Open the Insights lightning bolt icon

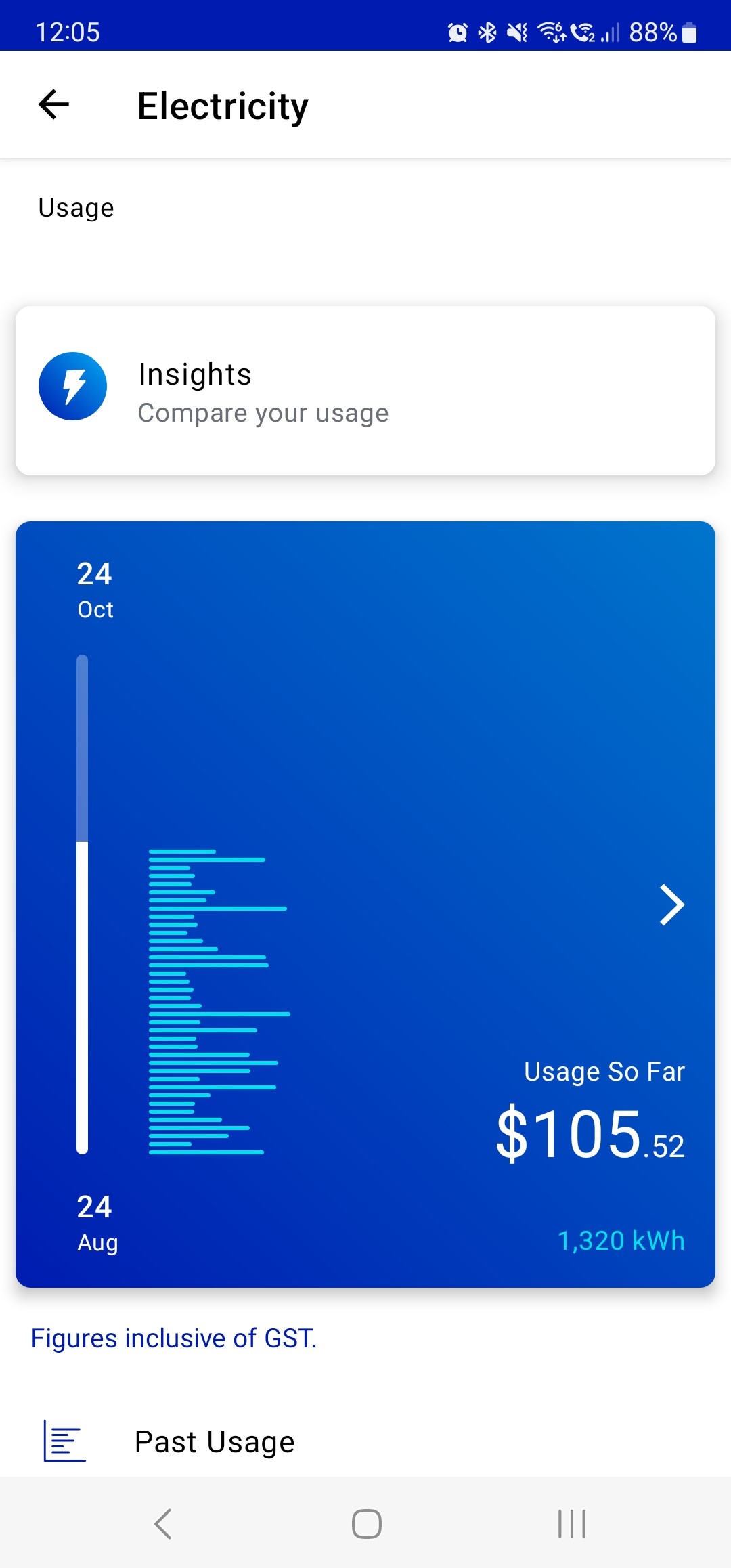(x=73, y=387)
